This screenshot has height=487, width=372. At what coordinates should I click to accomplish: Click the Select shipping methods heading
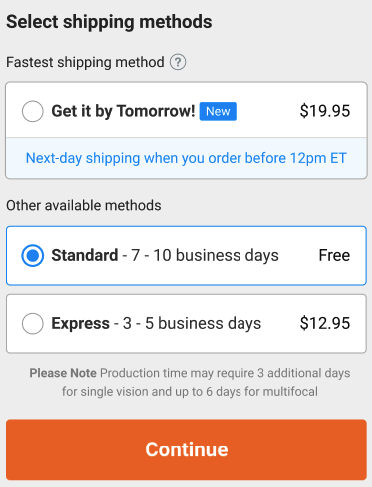click(x=109, y=22)
